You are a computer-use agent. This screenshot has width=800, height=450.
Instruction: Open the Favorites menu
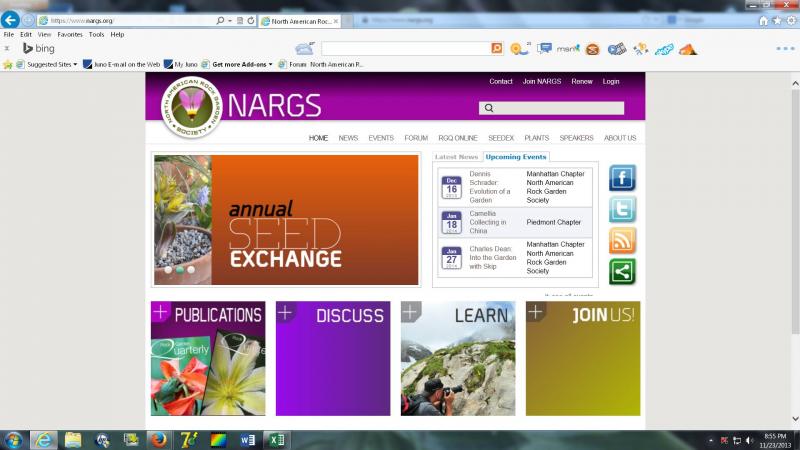69,34
